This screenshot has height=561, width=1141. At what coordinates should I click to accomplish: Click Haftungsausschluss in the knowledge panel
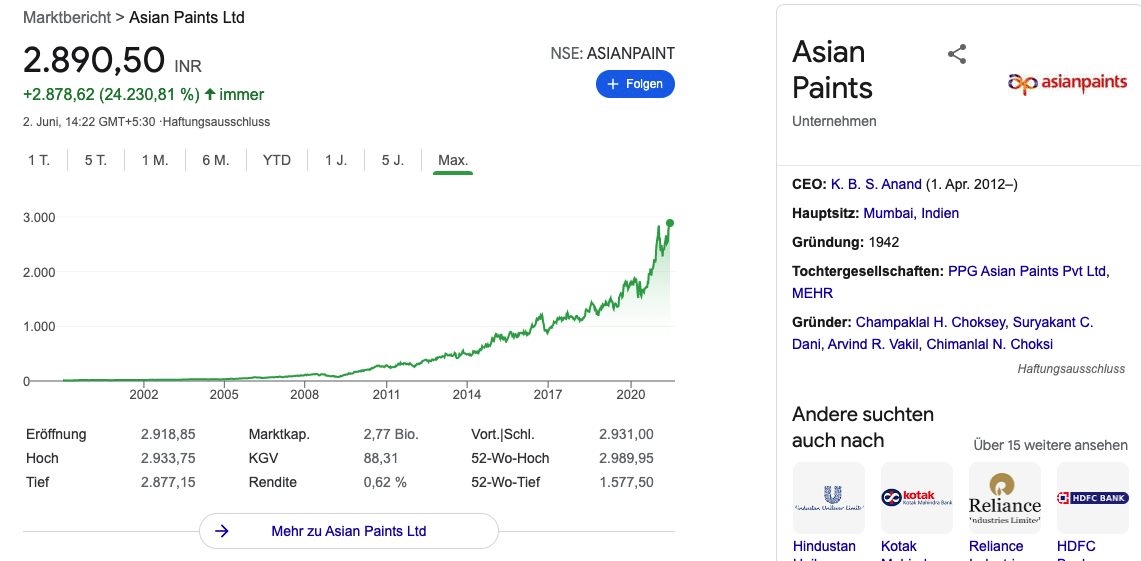point(1071,369)
